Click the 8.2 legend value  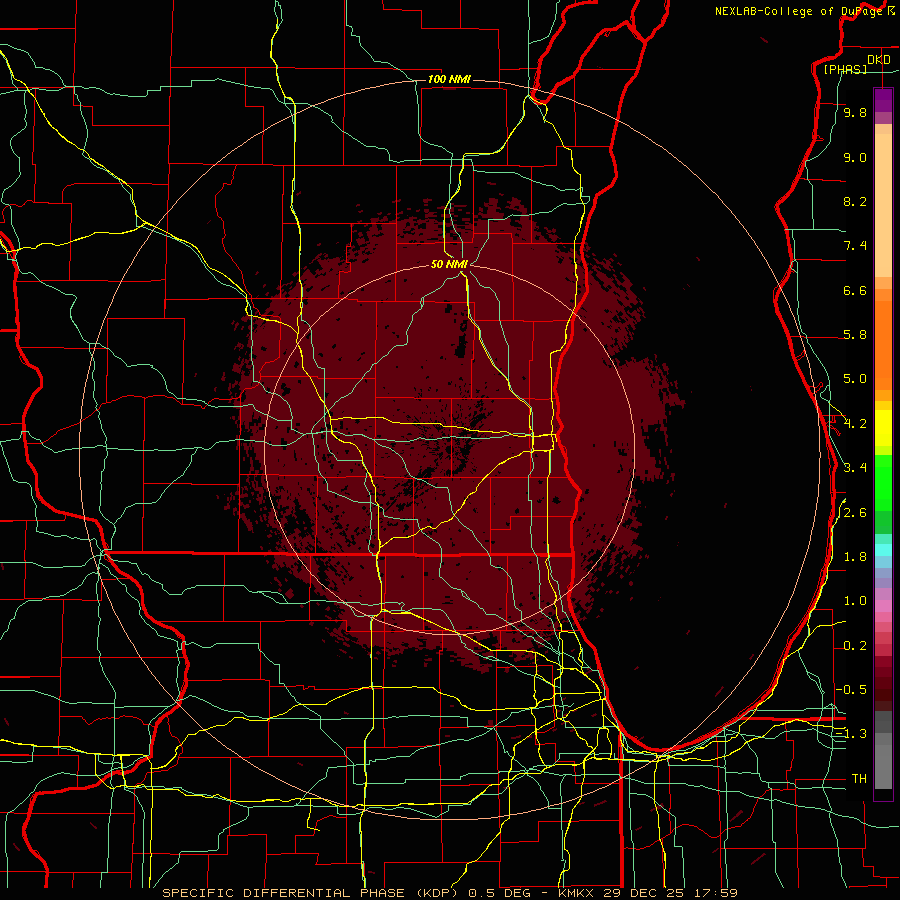point(855,201)
